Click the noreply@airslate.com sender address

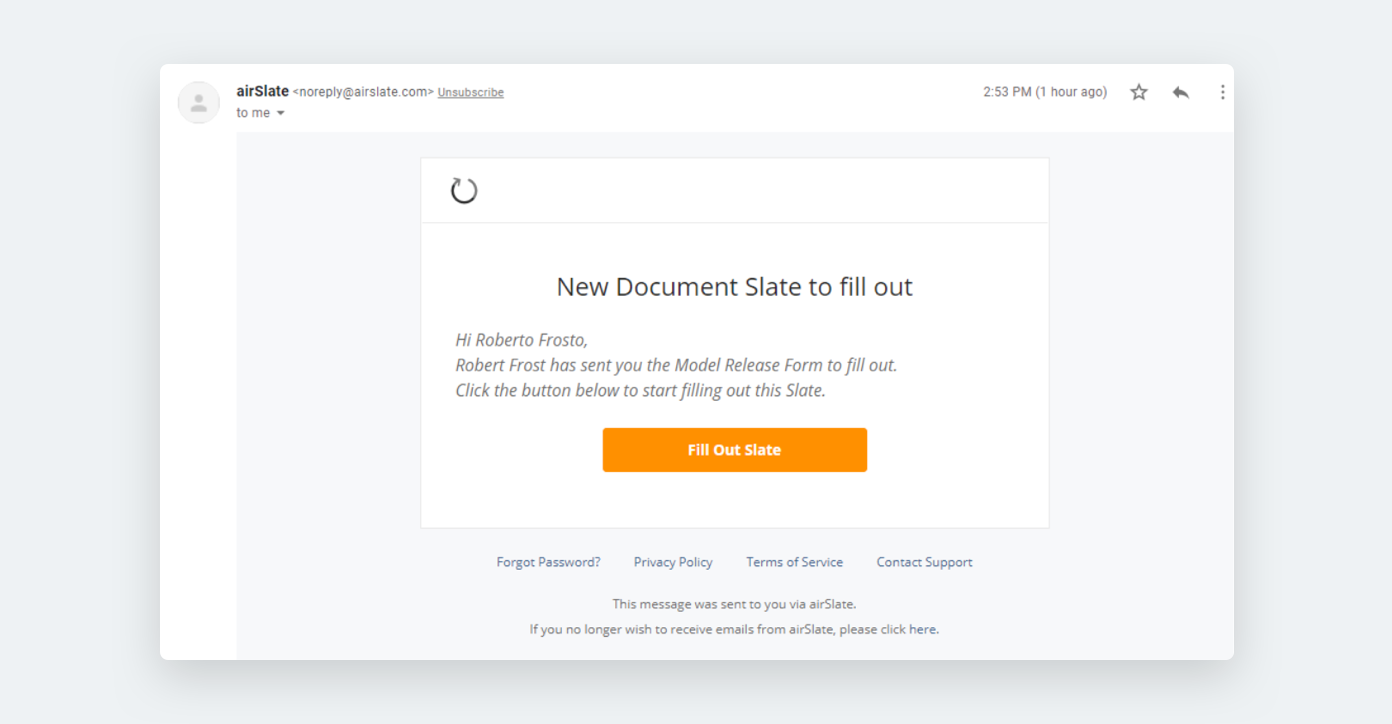(x=363, y=92)
